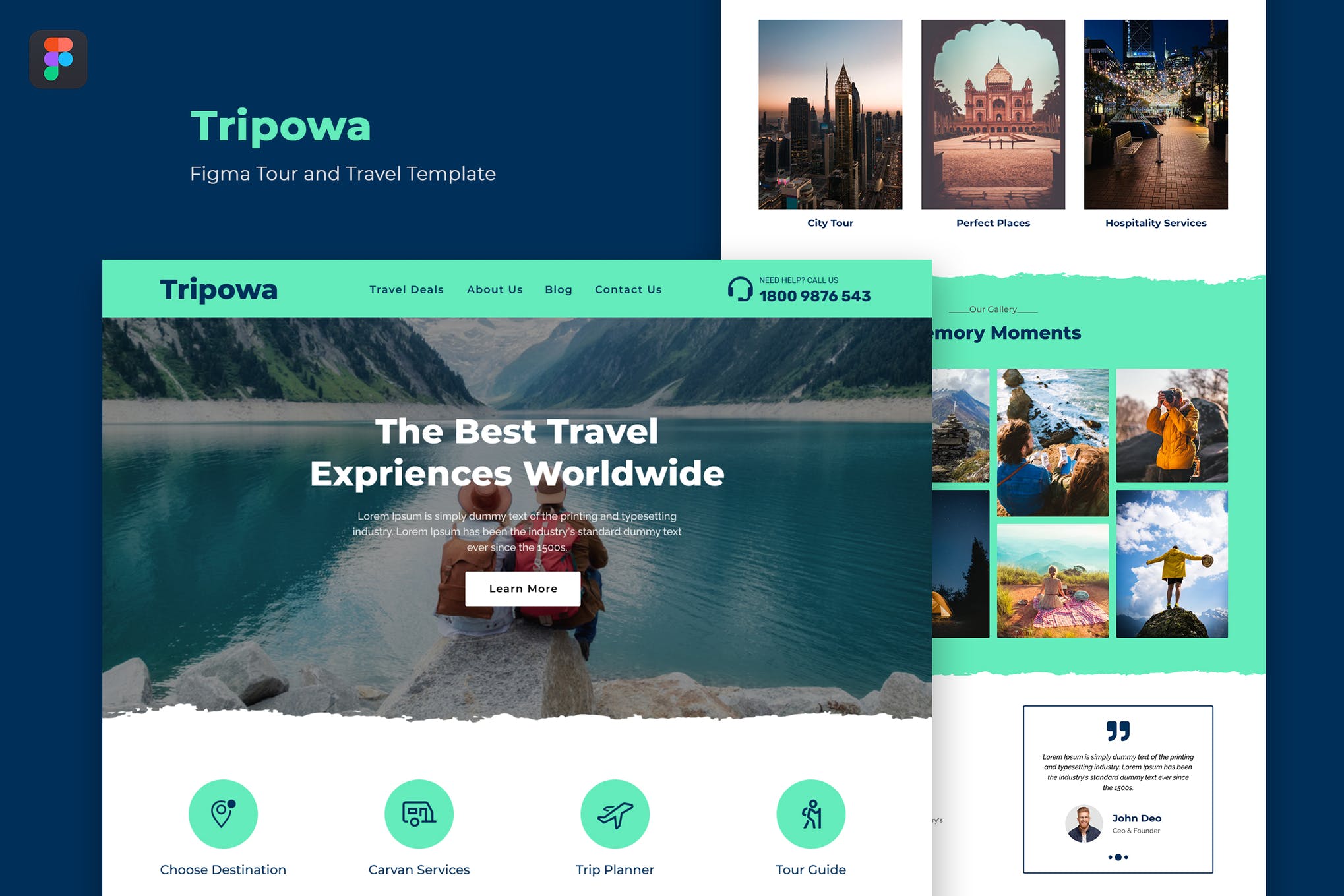
Task: Click the Blog navigation tab
Action: click(x=558, y=290)
